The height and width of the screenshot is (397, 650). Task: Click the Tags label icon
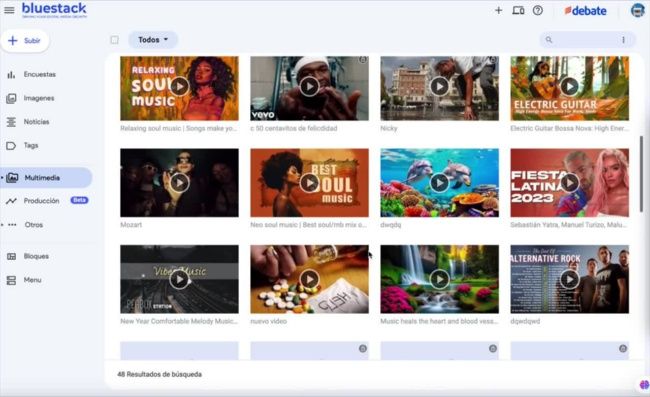click(x=11, y=145)
